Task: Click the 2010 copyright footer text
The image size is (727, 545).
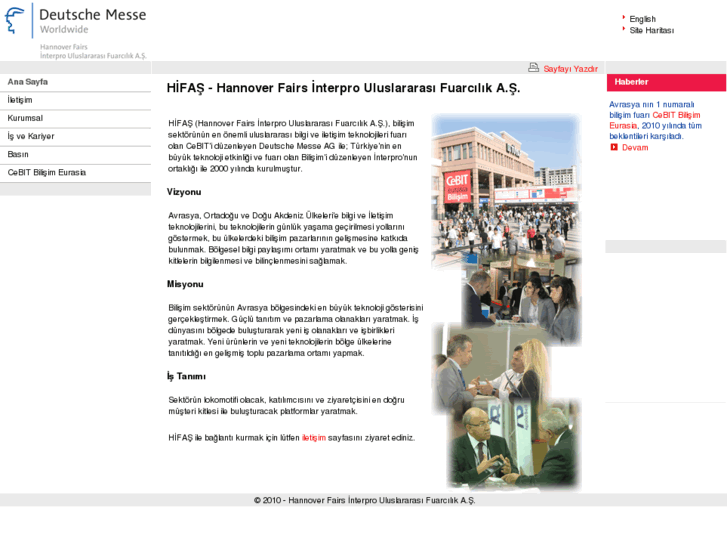Action: click(364, 500)
